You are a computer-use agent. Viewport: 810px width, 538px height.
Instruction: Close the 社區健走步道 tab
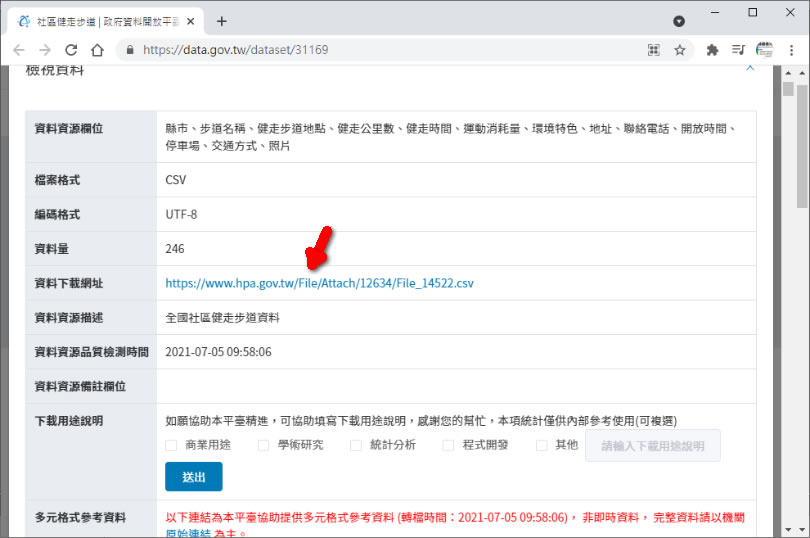191,21
